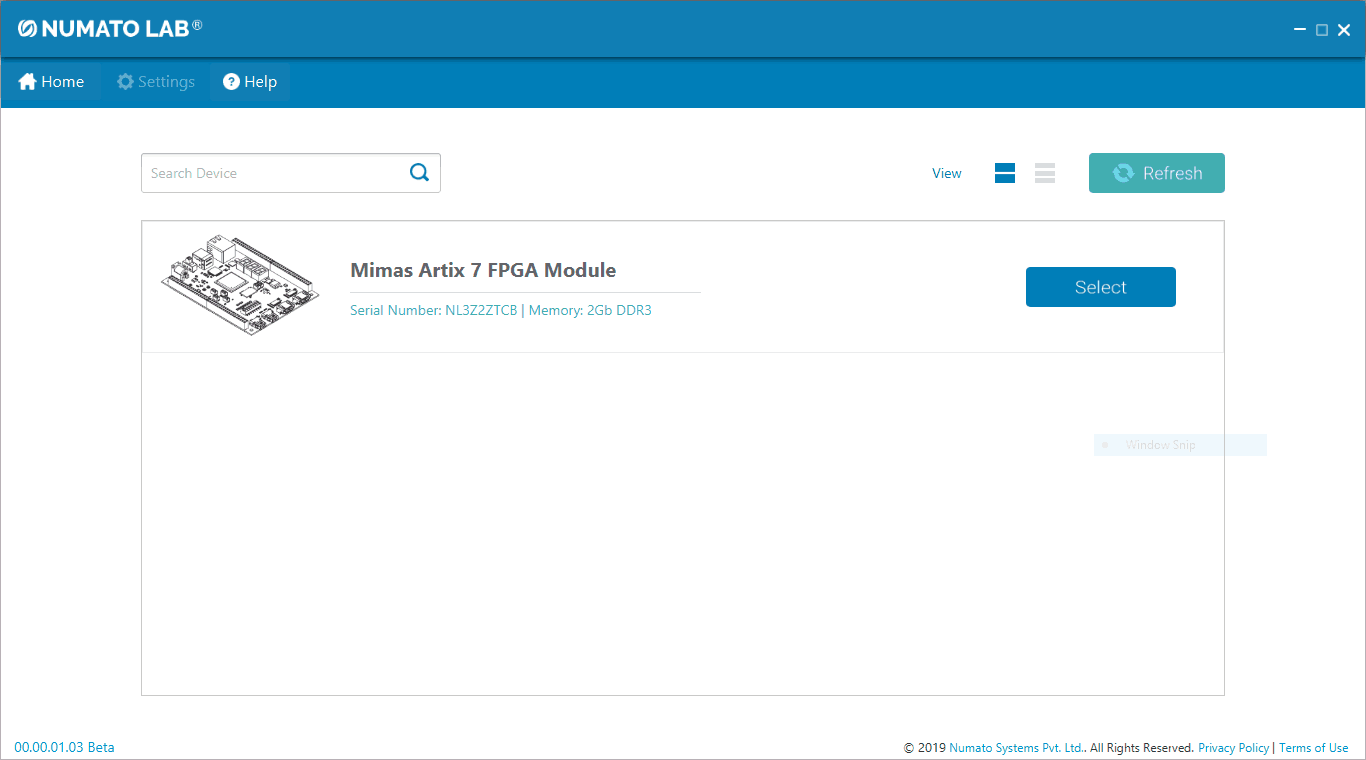
Task: Open the Privacy Policy link
Action: point(1233,748)
